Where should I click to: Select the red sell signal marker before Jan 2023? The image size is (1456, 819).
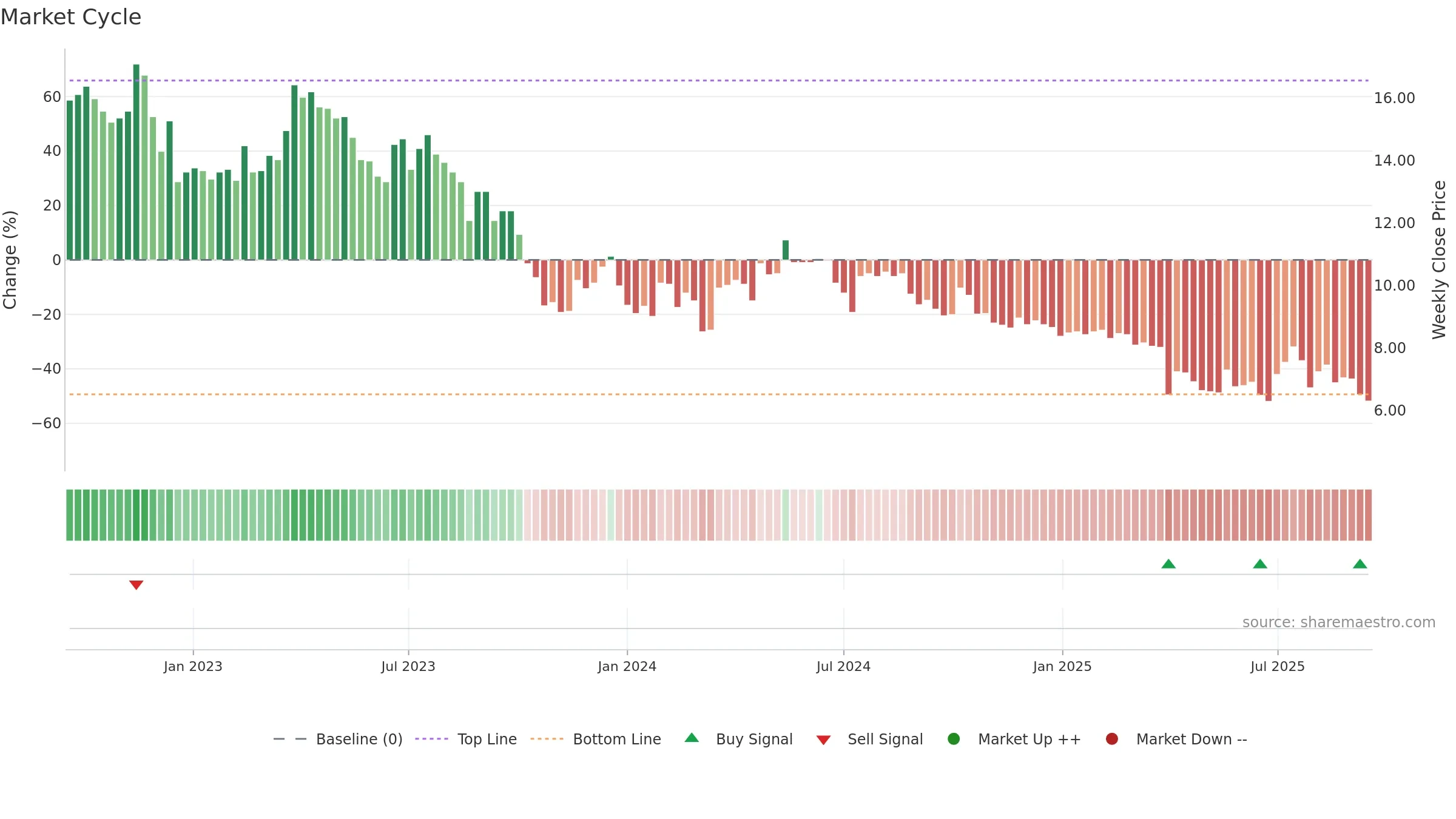[x=136, y=585]
